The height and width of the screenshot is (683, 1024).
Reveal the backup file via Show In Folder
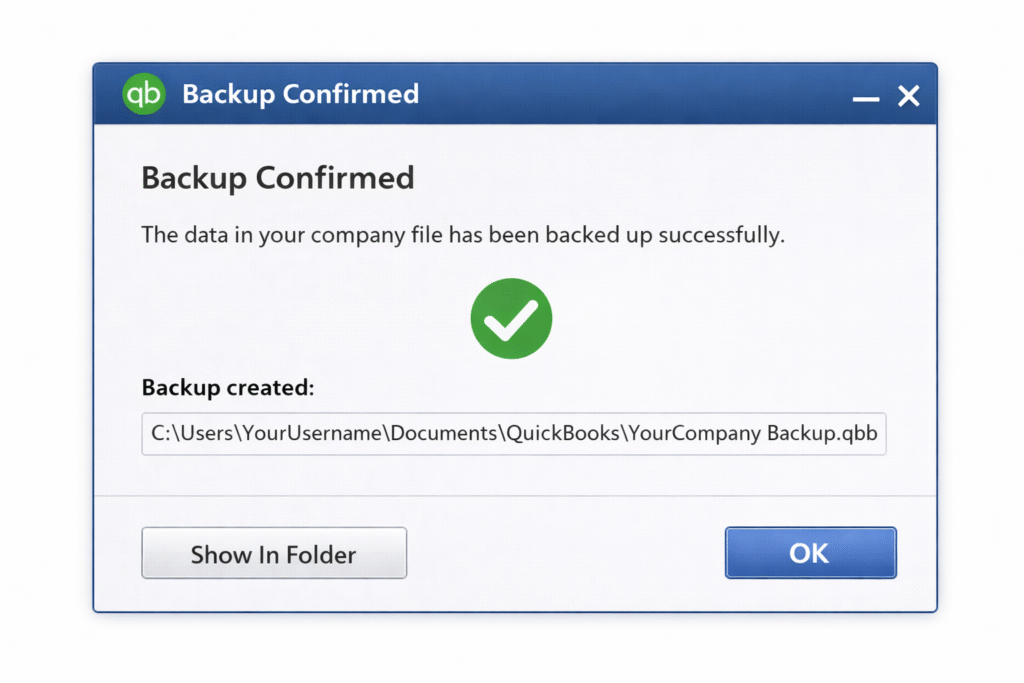pos(273,553)
